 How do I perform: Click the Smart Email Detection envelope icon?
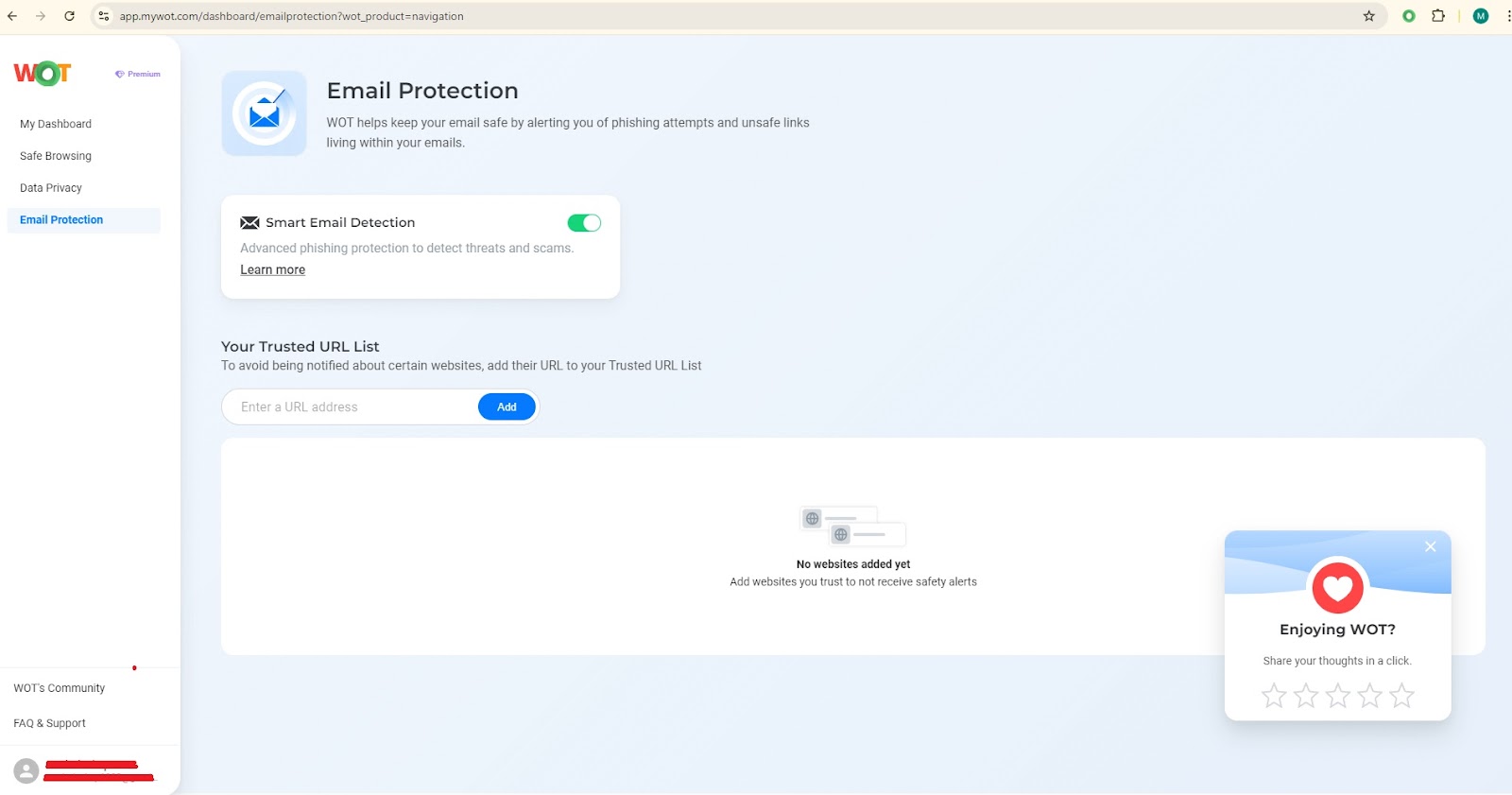click(249, 223)
